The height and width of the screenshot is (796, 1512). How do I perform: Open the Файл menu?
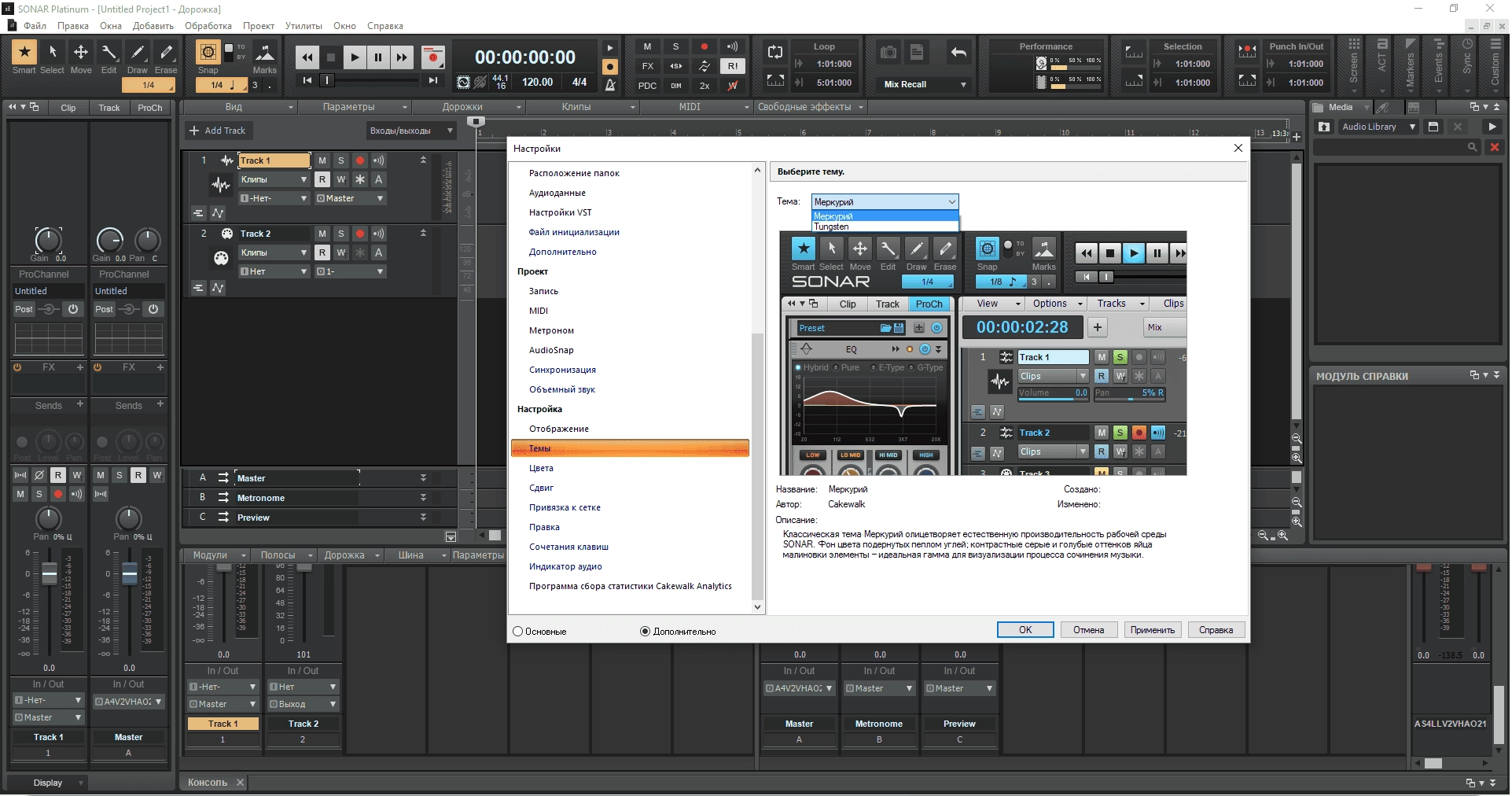35,26
